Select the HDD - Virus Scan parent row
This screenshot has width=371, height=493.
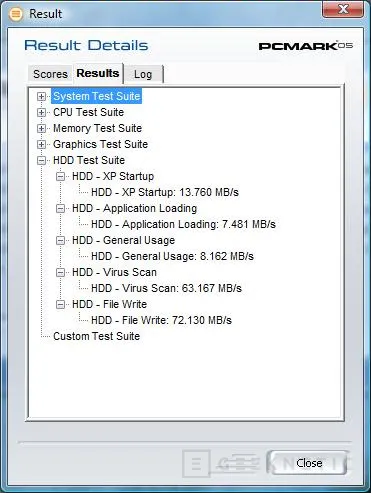coord(114,272)
